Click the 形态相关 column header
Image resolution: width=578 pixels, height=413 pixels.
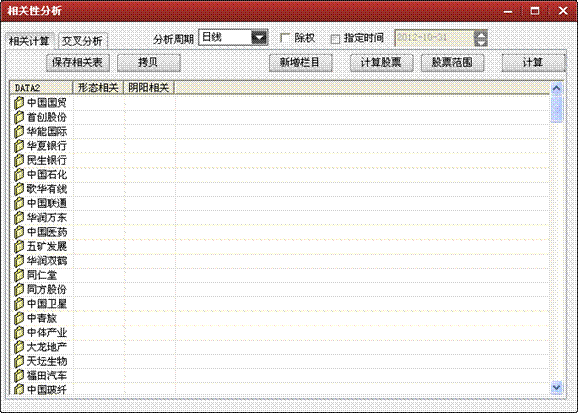(x=98, y=87)
